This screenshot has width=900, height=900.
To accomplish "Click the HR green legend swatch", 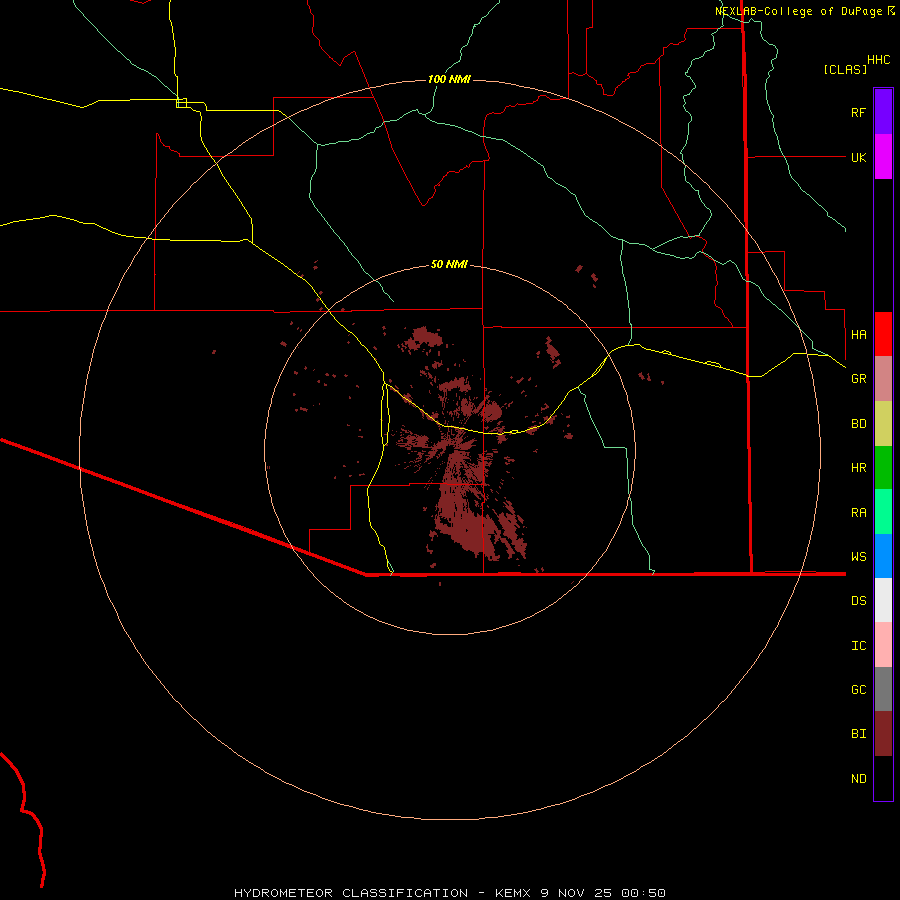I will point(883,468).
